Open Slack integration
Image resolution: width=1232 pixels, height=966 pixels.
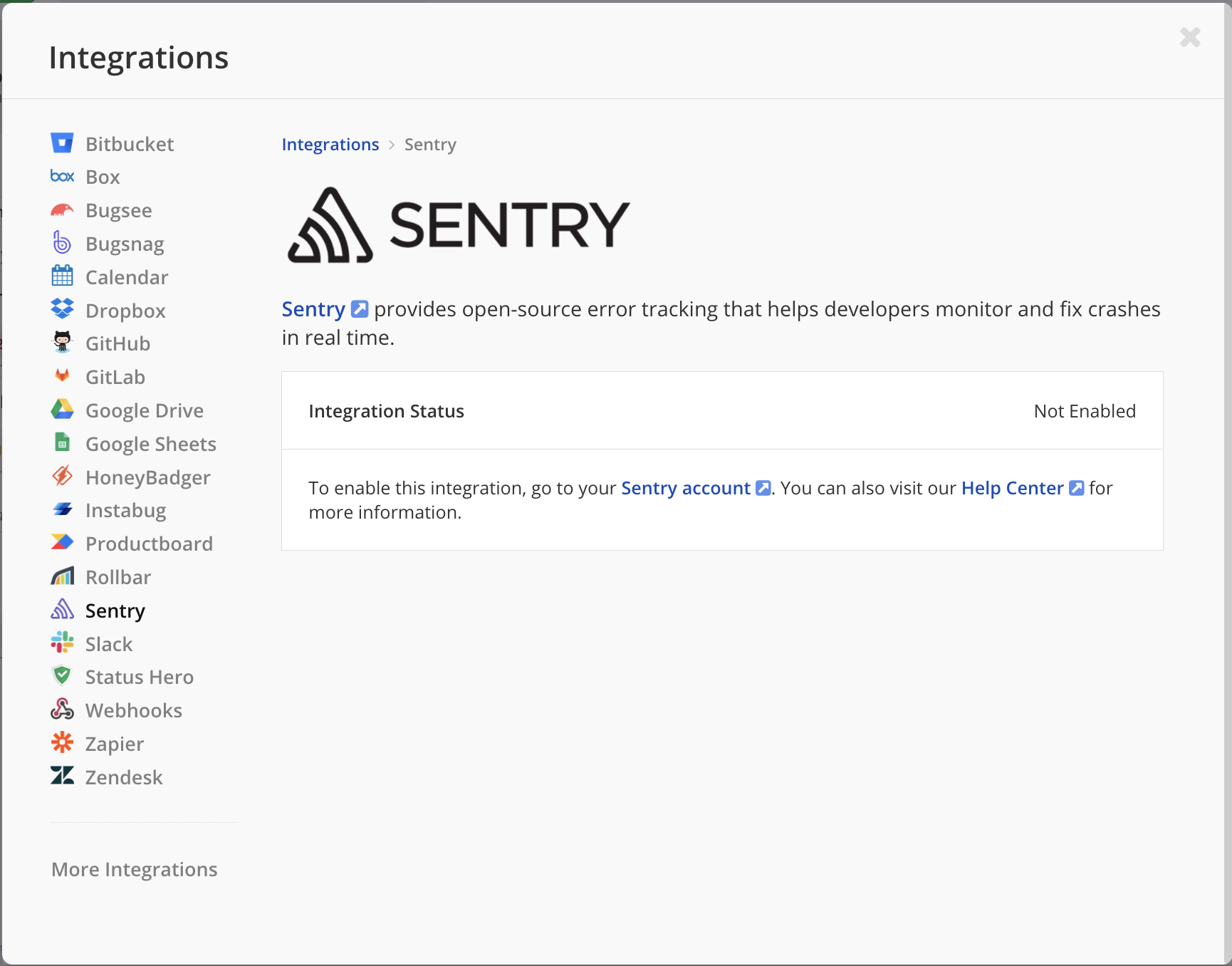(x=108, y=644)
